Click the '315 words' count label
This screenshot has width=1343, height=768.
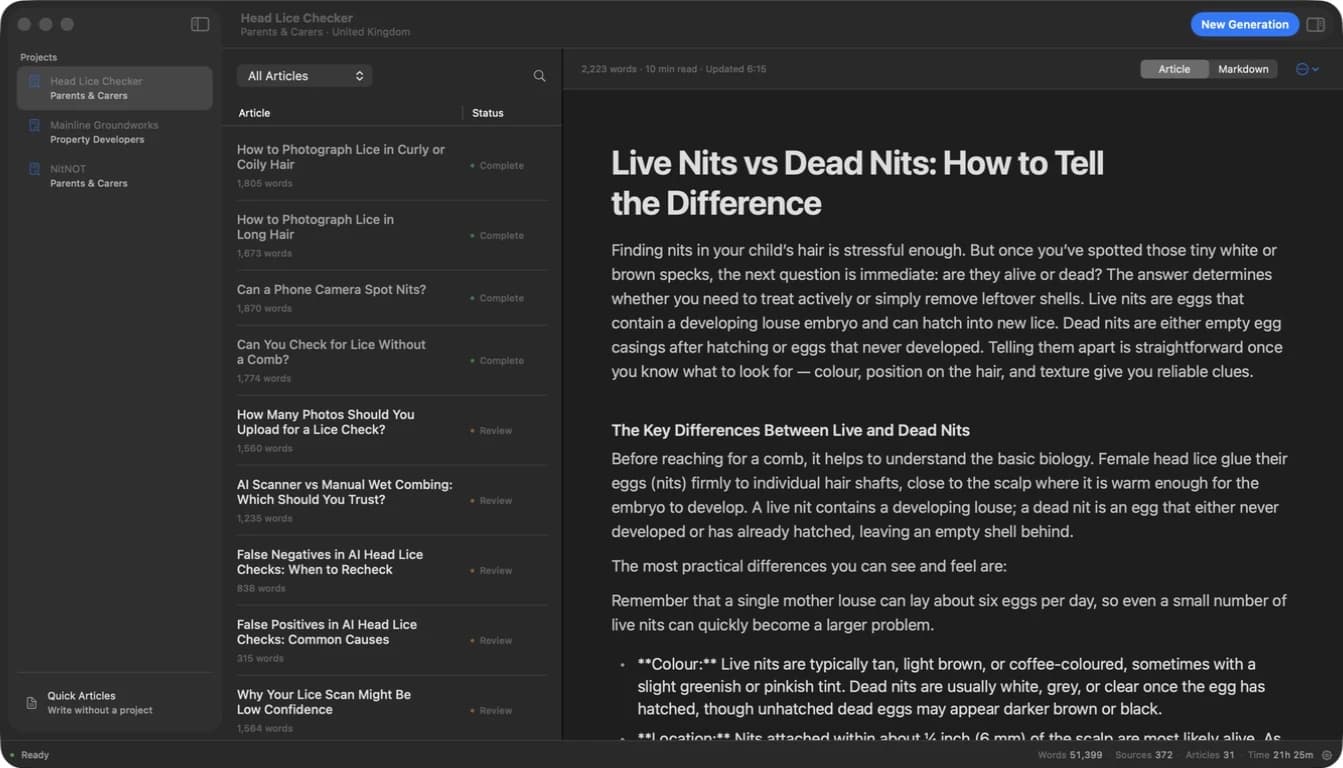(260, 659)
